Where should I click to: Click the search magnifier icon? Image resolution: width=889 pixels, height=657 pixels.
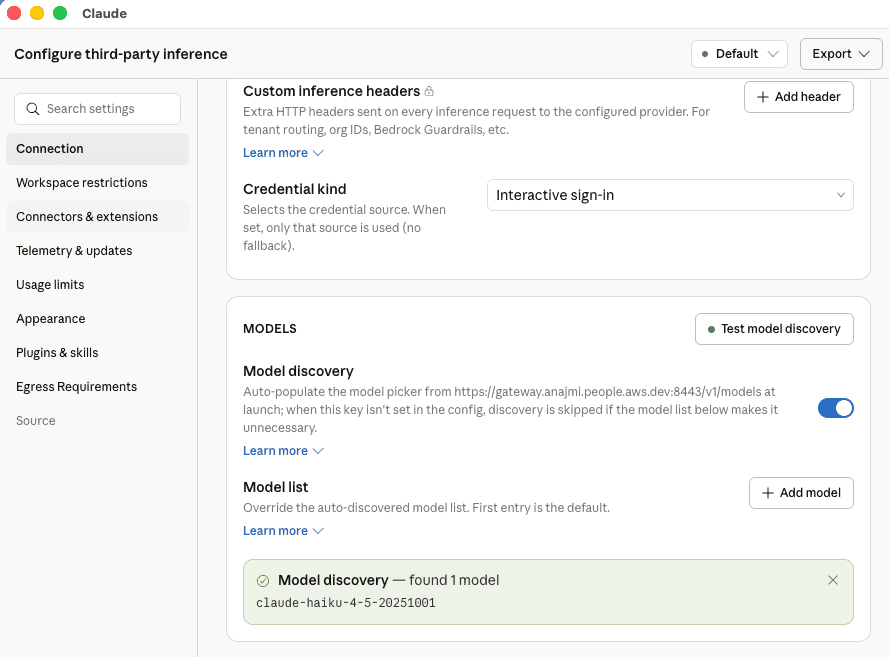pos(33,109)
